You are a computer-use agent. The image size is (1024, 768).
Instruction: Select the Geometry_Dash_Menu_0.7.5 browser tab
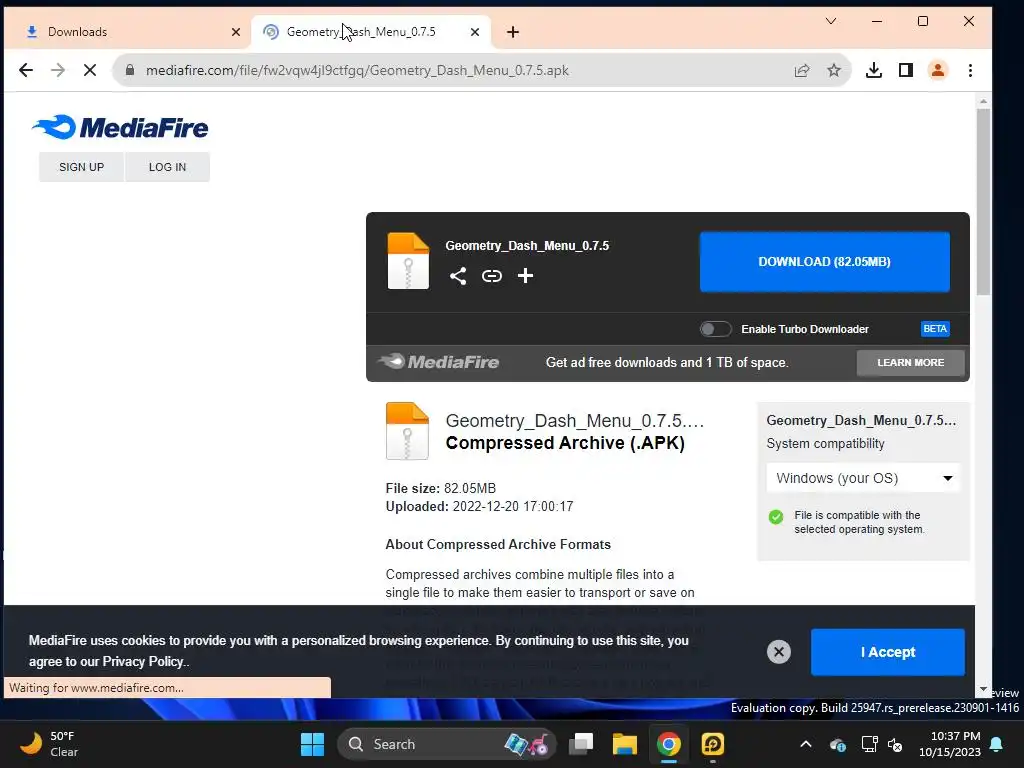(371, 32)
